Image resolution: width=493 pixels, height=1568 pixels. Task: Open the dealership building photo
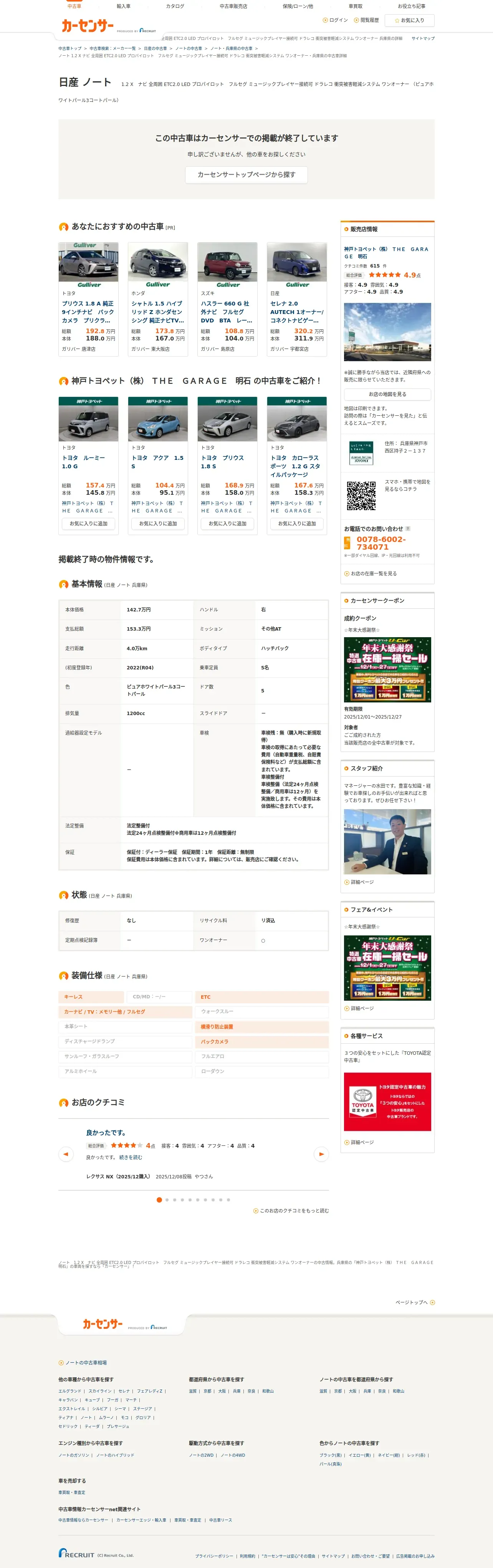[x=387, y=332]
